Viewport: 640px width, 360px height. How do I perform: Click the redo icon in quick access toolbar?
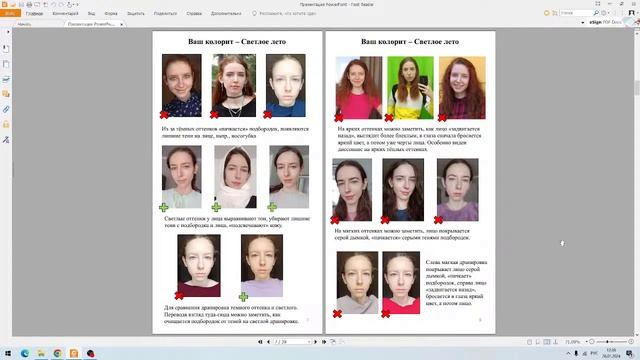(x=61, y=4)
